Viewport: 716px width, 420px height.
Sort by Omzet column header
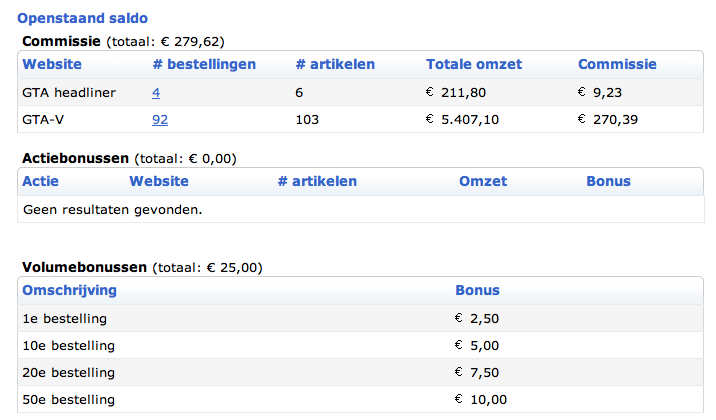click(x=483, y=181)
